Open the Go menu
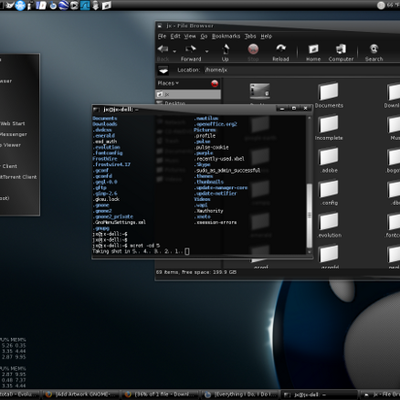This screenshot has width=400, height=400. click(x=204, y=36)
